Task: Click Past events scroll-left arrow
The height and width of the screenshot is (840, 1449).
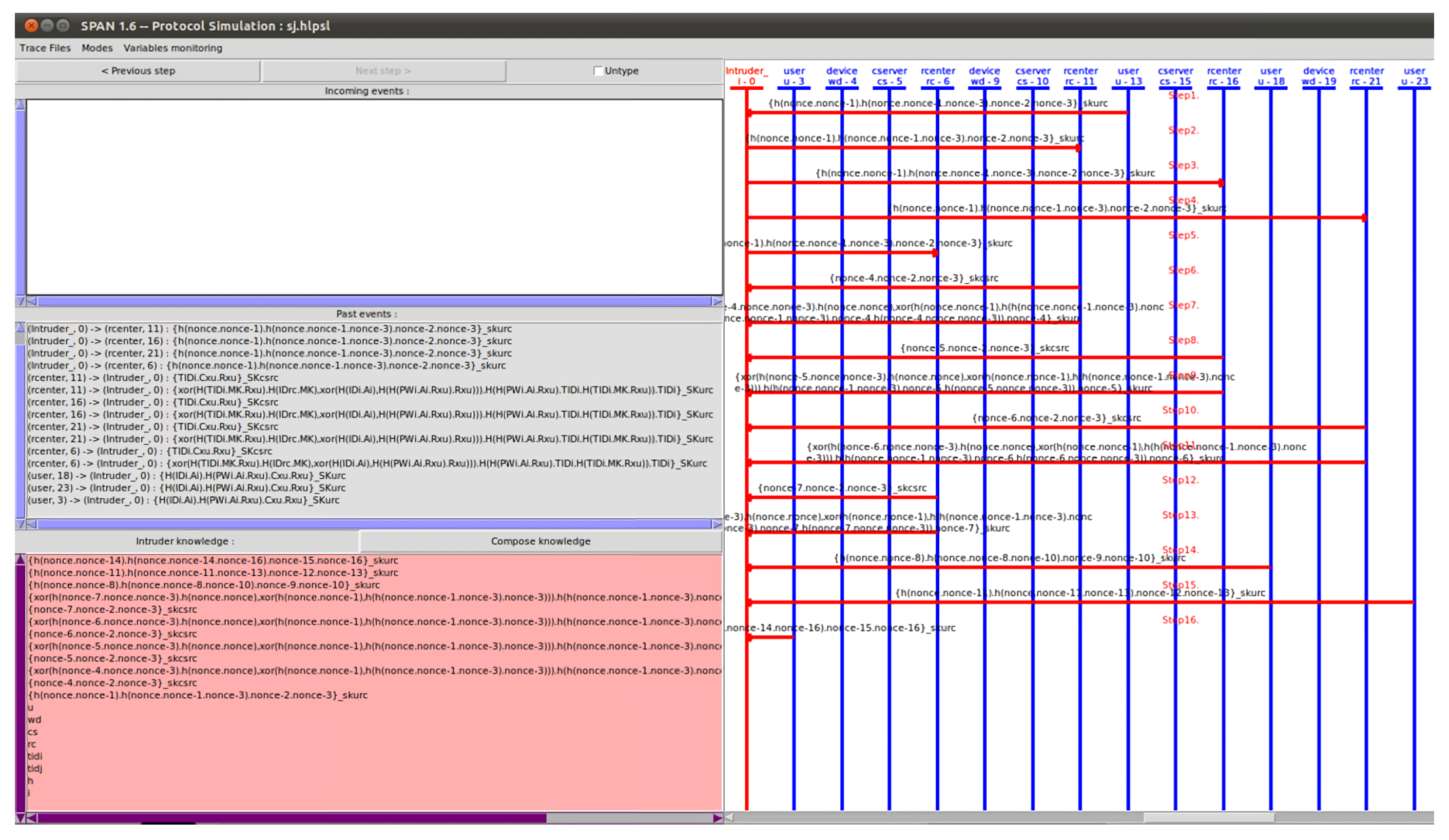Action: click(x=32, y=524)
